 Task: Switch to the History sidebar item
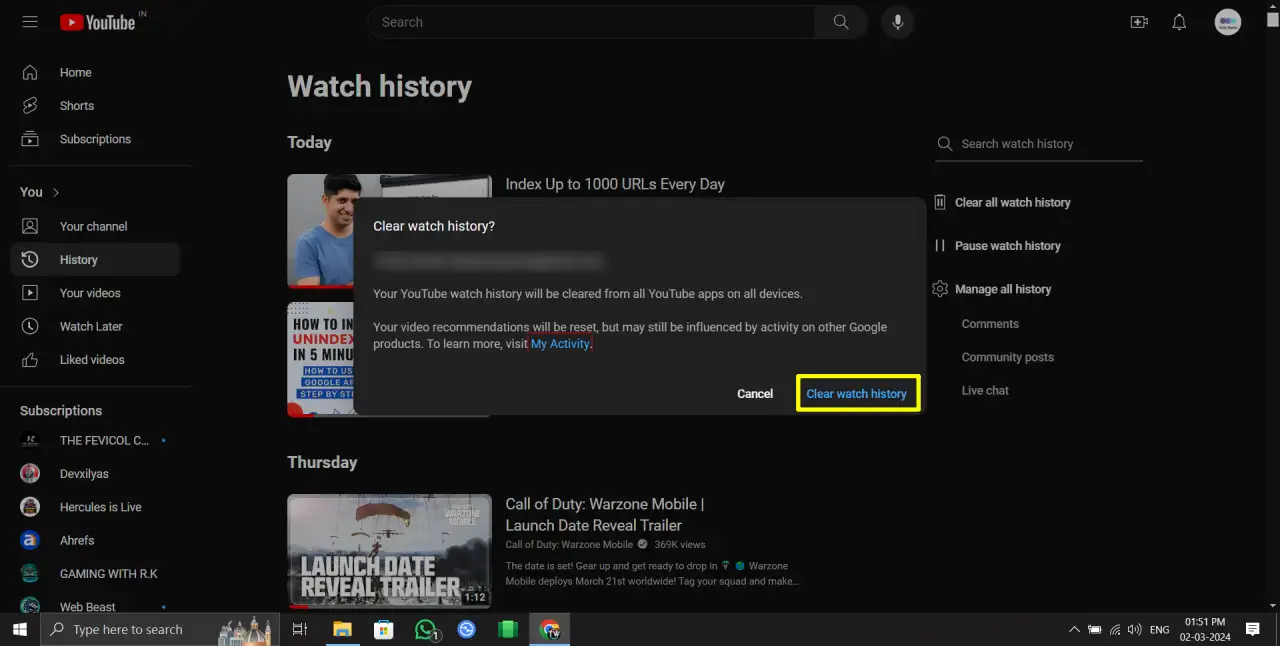coord(78,259)
